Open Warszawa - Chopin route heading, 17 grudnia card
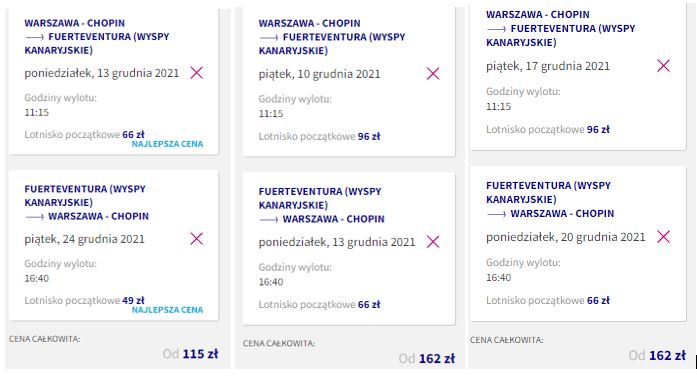Image resolution: width=697 pixels, height=381 pixels. [561, 28]
